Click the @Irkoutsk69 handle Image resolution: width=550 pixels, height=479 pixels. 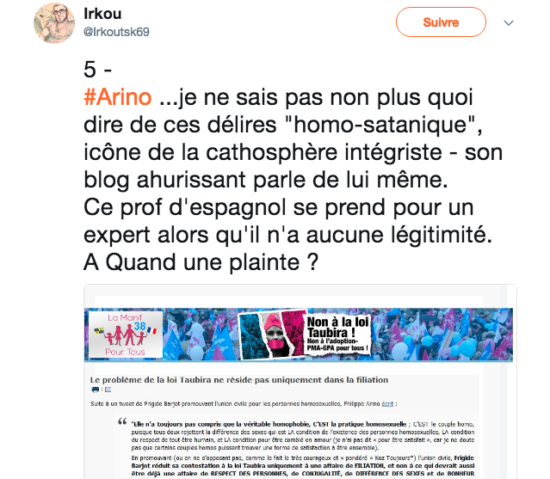(116, 32)
